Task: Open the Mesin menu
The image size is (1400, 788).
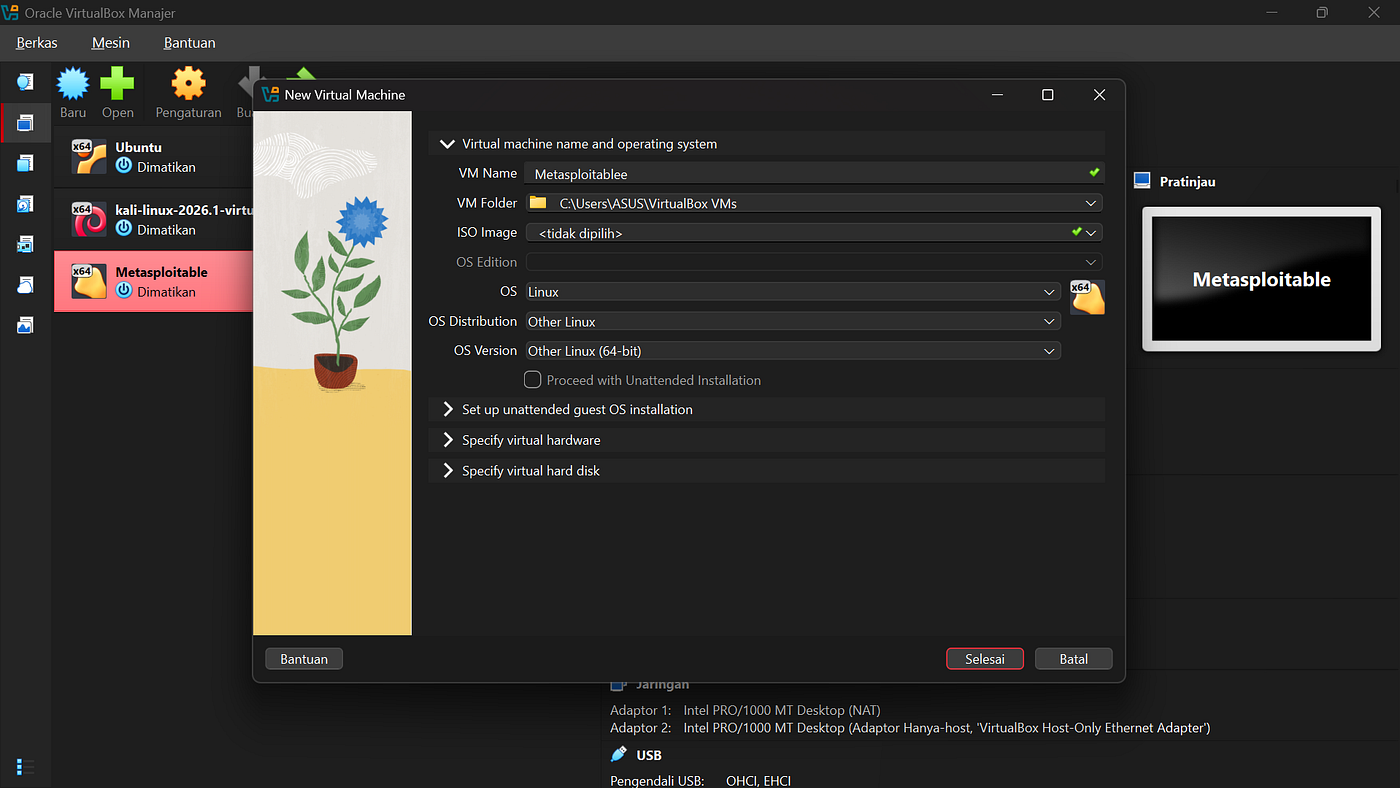Action: point(111,43)
